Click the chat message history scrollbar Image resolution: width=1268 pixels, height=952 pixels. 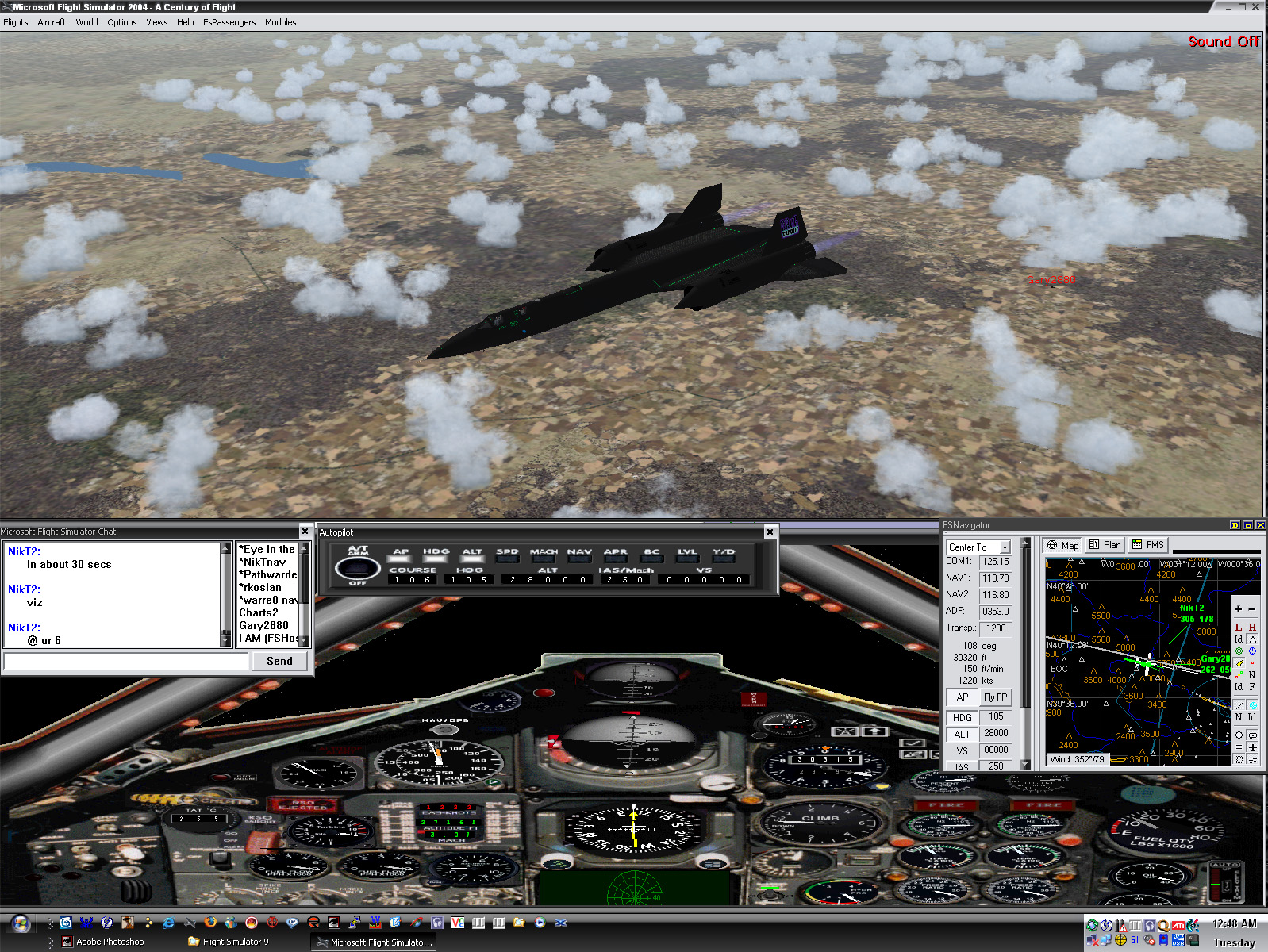(x=225, y=594)
